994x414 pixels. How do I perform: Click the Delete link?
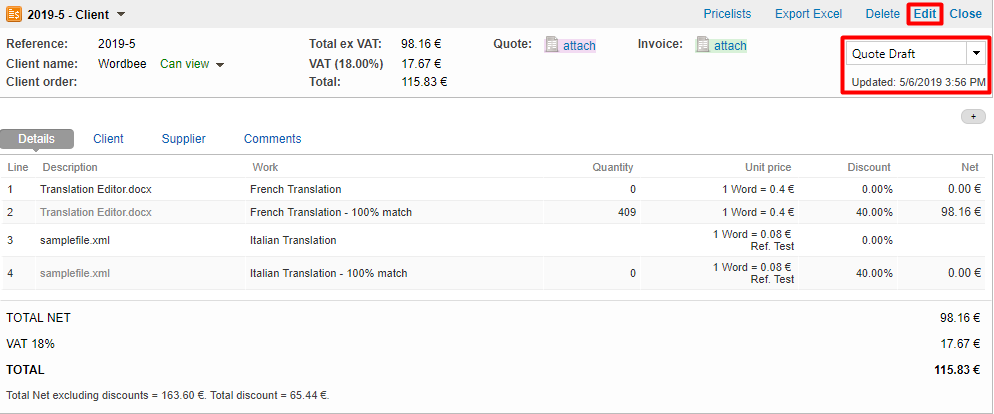point(882,14)
